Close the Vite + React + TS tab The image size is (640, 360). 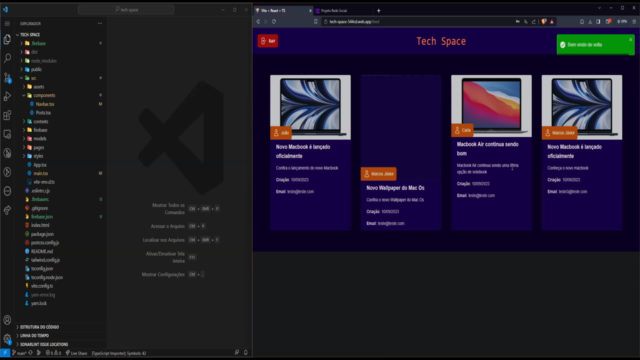[x=310, y=11]
